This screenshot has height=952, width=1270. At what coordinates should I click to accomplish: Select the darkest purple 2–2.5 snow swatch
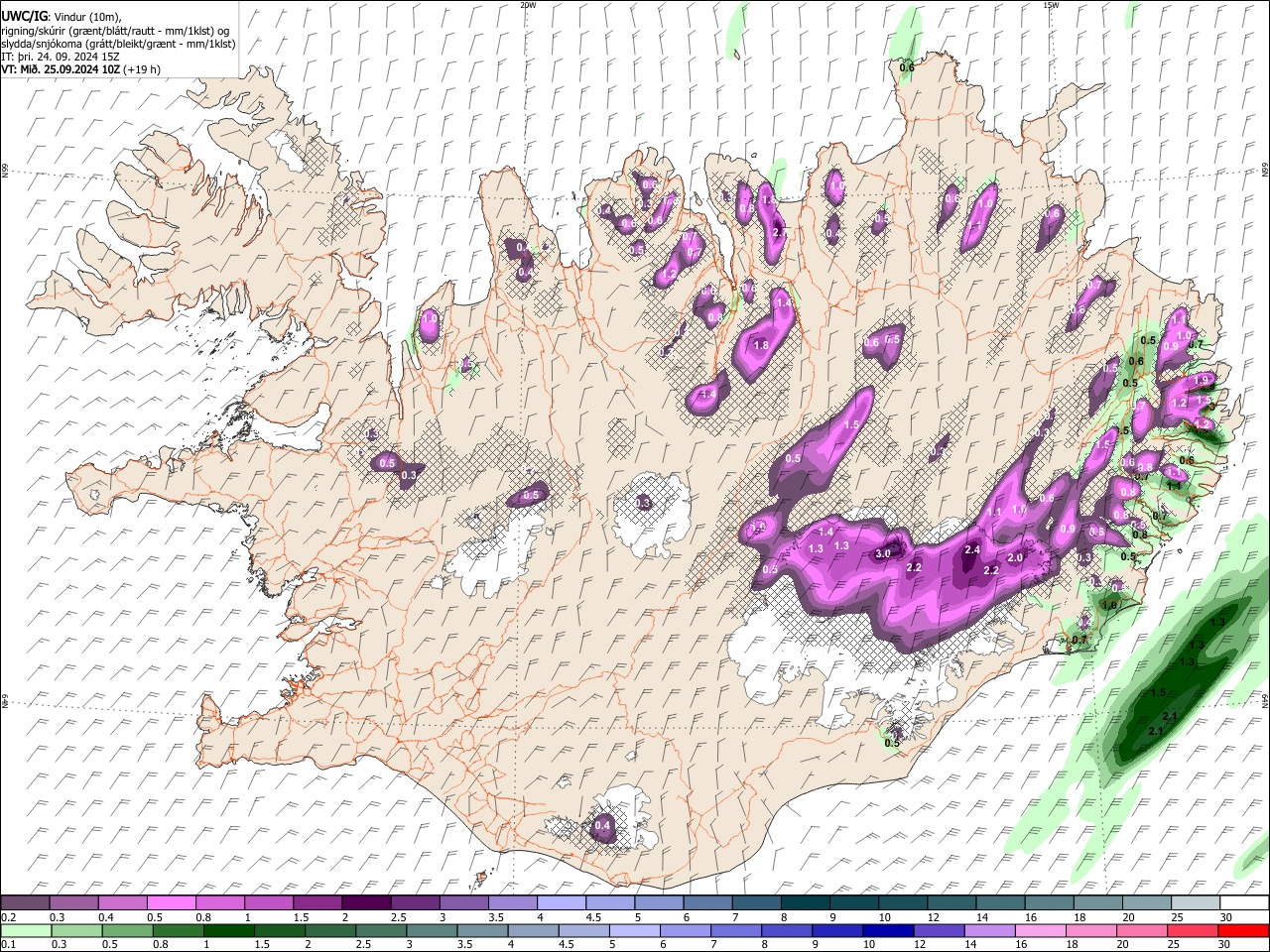pyautogui.click(x=365, y=903)
